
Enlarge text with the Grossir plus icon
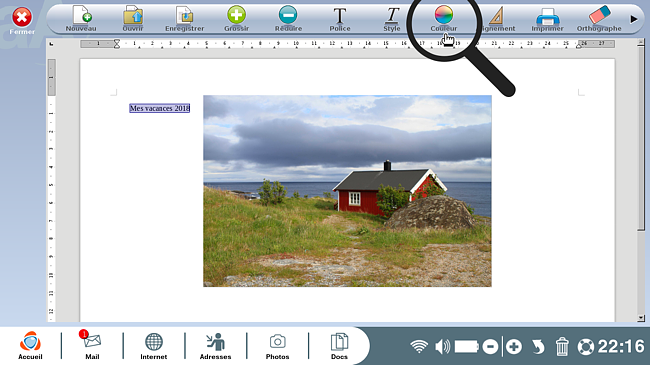236,19
